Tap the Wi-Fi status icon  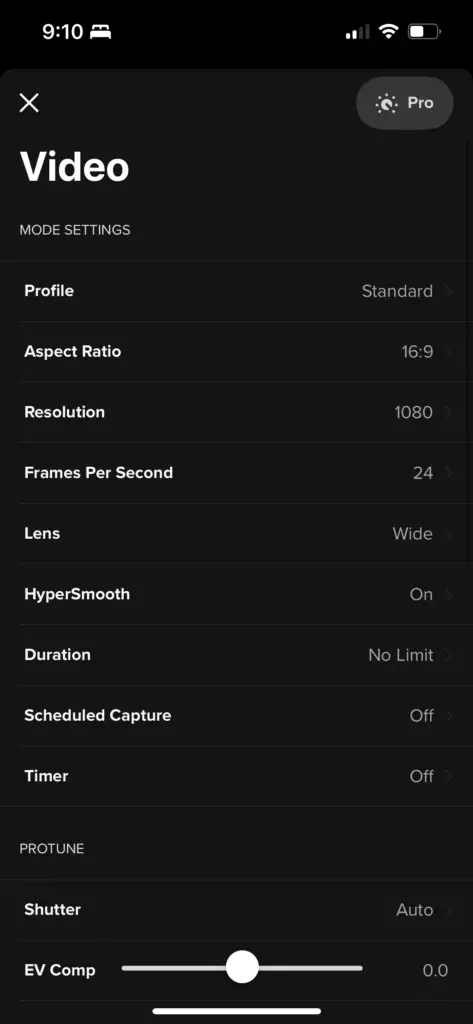[389, 31]
